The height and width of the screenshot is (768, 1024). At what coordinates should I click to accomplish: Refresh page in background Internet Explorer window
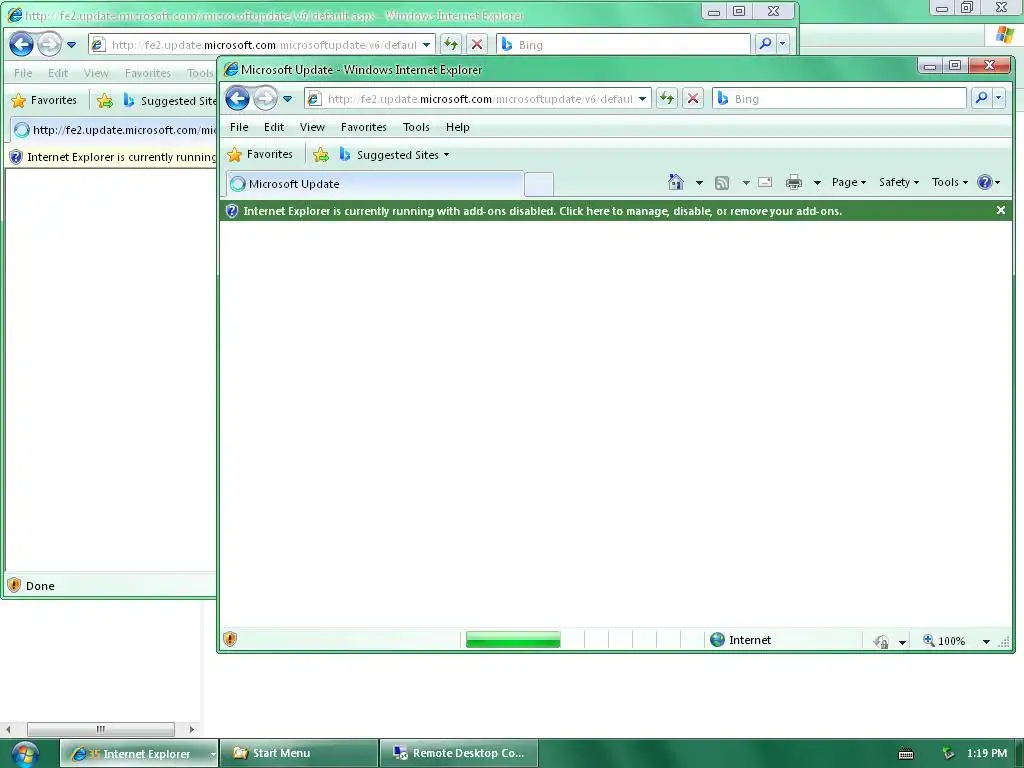click(451, 44)
